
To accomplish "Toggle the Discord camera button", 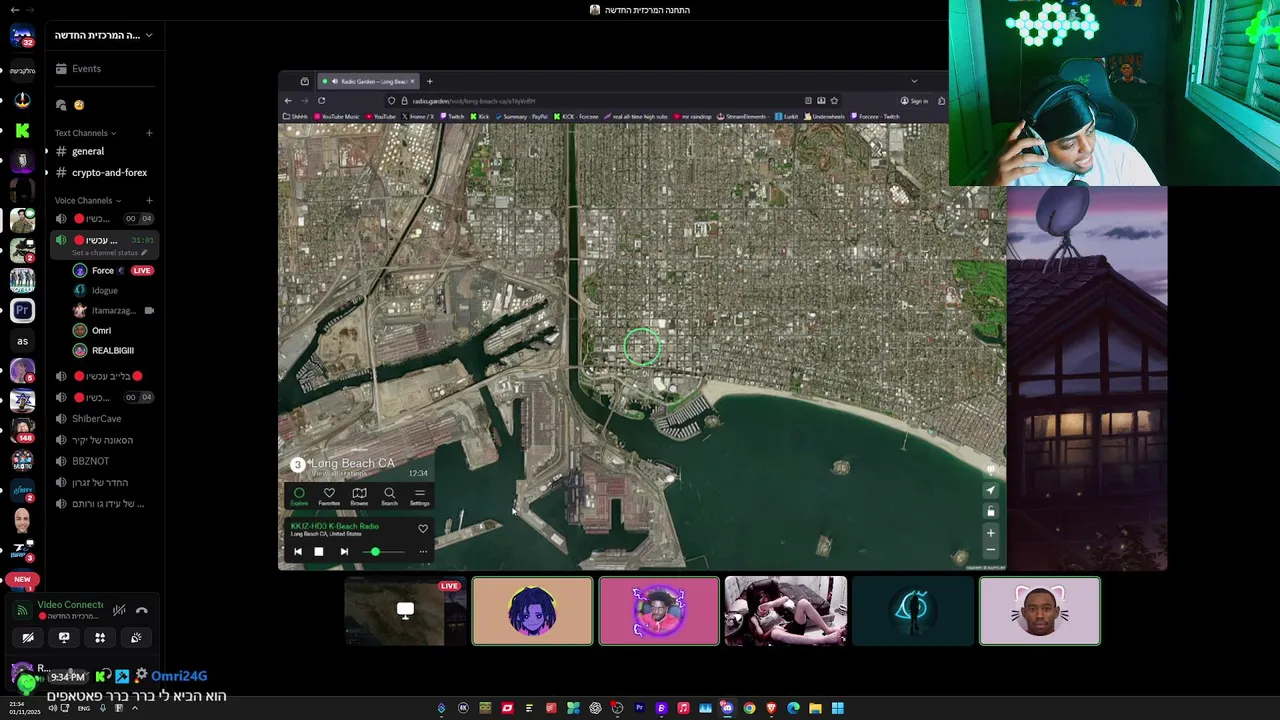I will point(28,638).
